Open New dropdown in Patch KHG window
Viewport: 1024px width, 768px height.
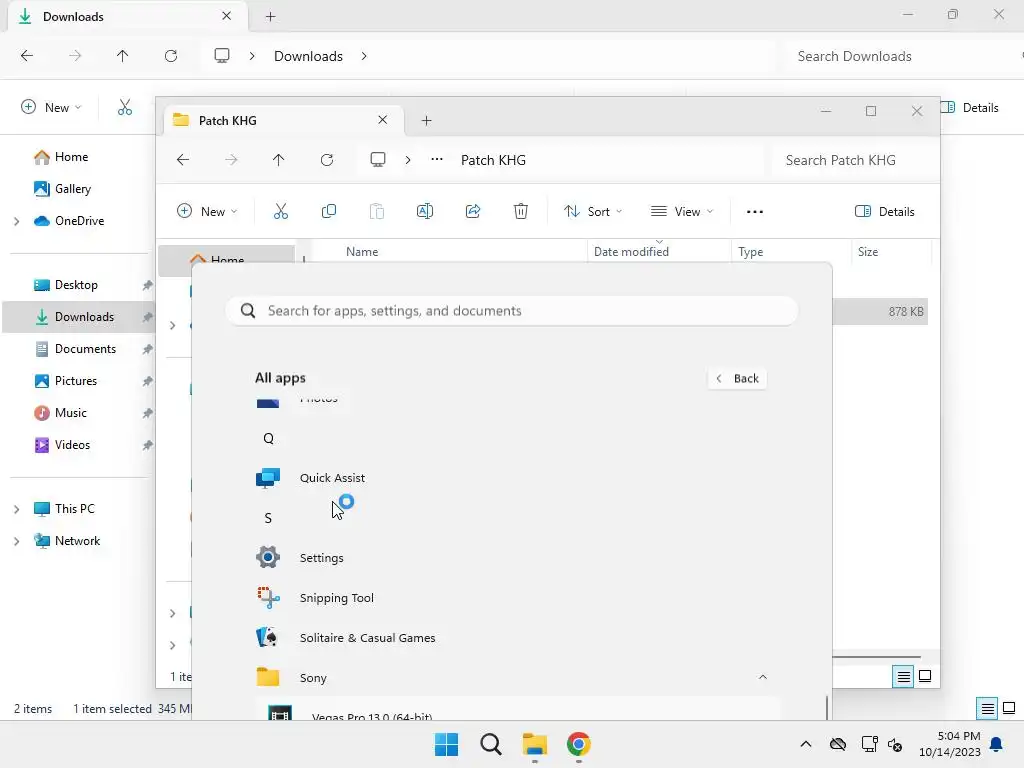tap(207, 212)
